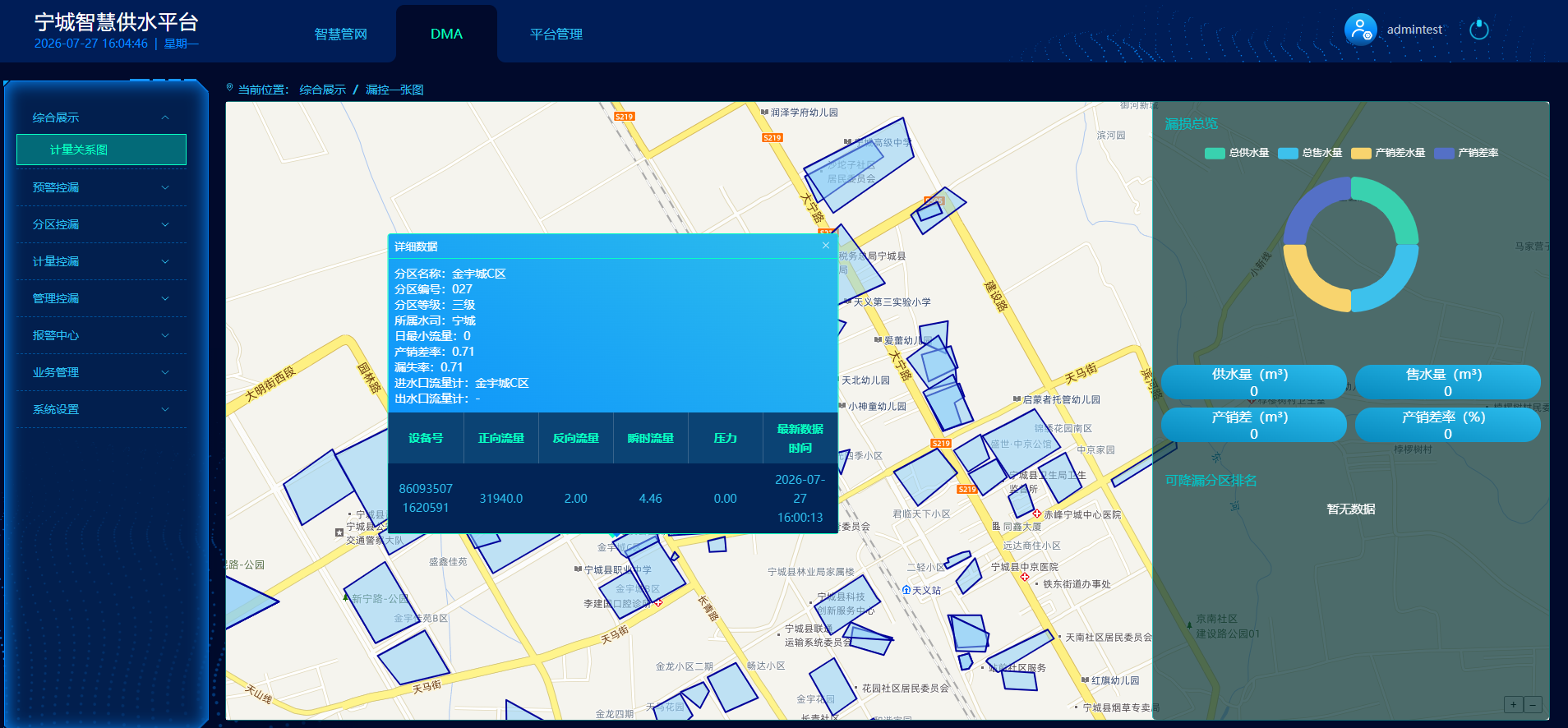Switch to the 智慧管网 top tab
This screenshot has height=728, width=1568.
point(341,34)
